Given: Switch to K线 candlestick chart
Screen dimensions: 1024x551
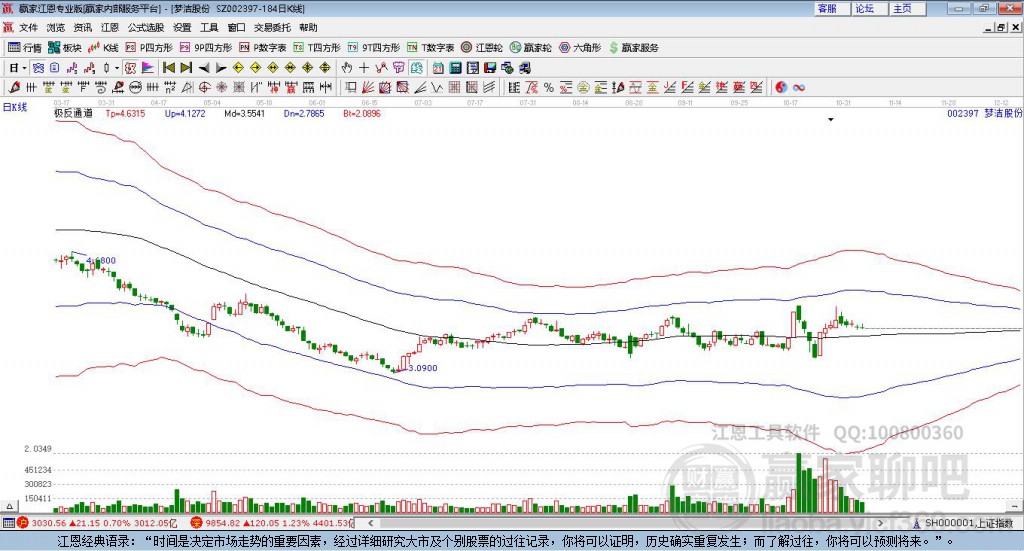Looking at the screenshot, I should click(x=103, y=48).
